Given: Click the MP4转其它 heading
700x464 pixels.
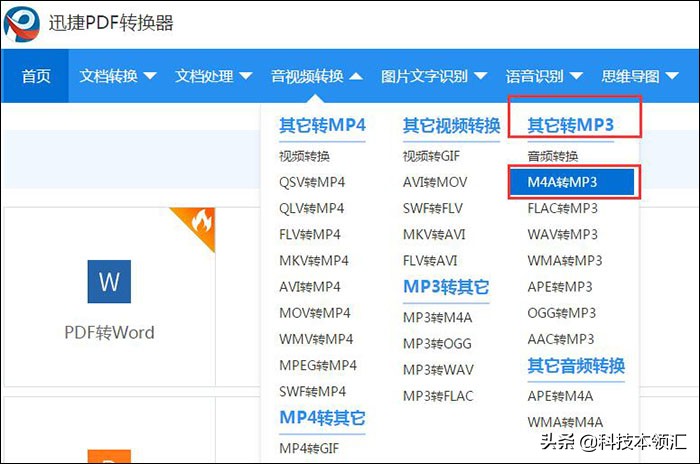Looking at the screenshot, I should point(322,418).
